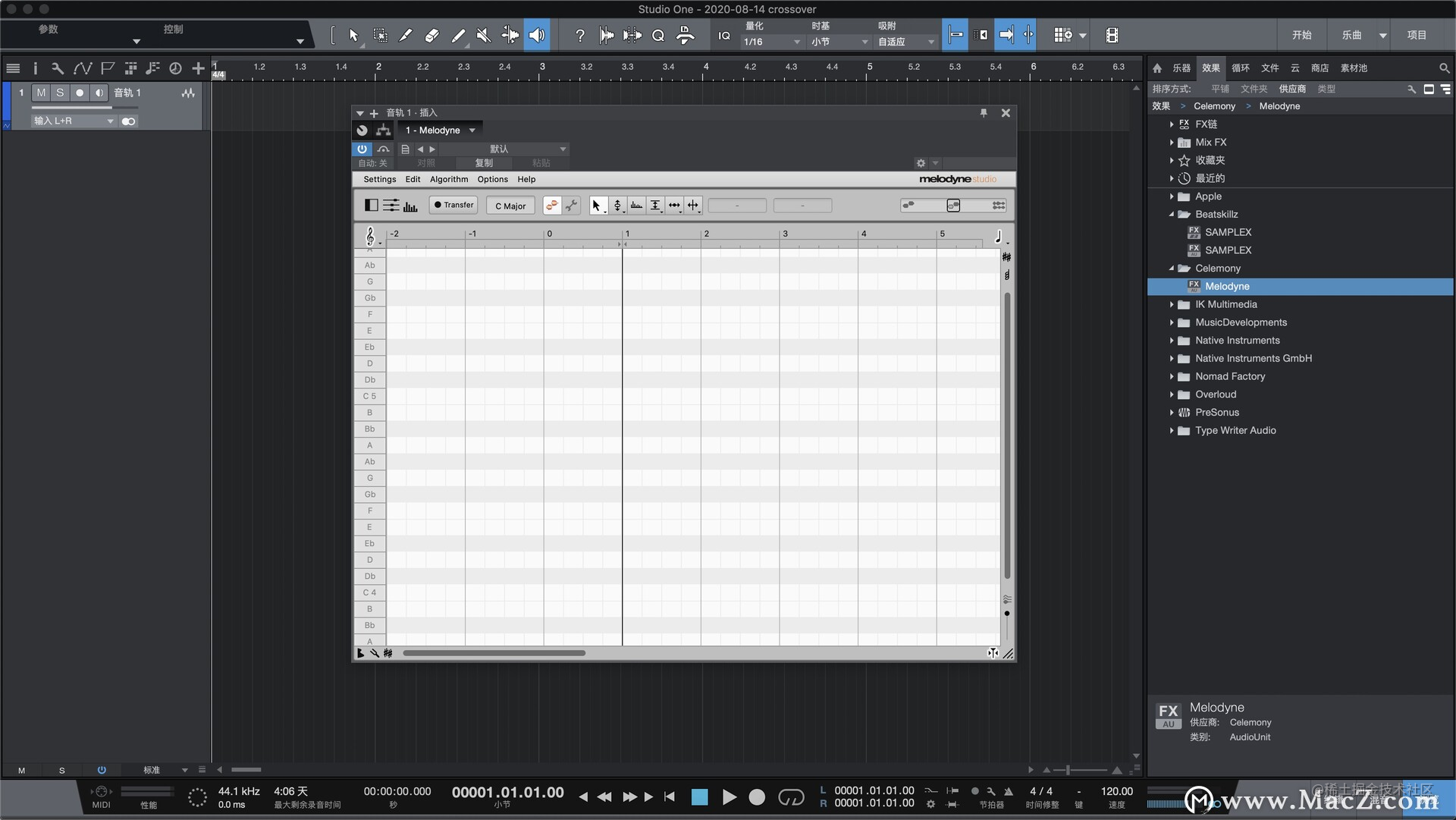
Task: Switch to the 乐器 tab in the browser
Action: pos(1181,68)
